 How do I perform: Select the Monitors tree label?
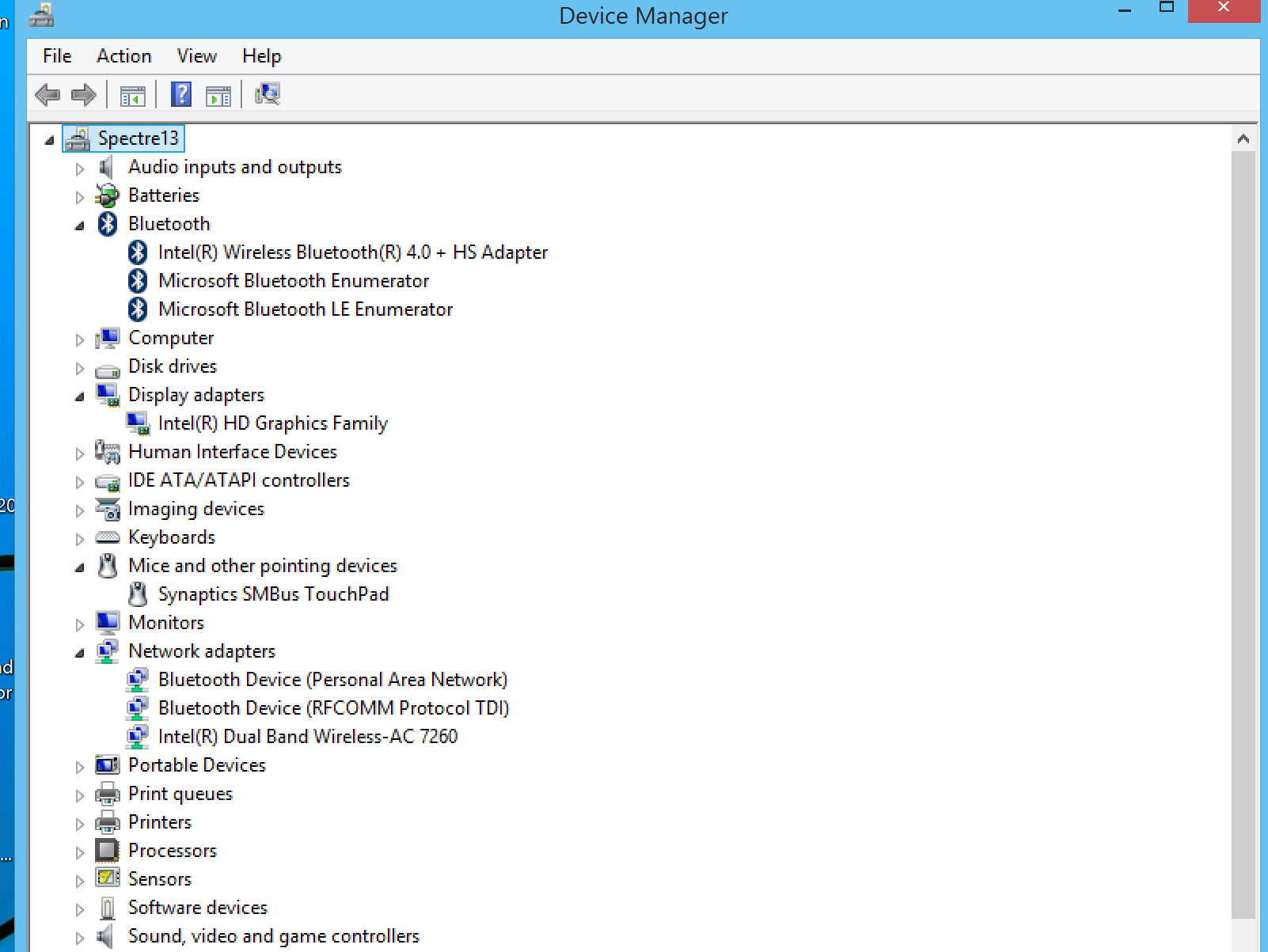pos(166,623)
